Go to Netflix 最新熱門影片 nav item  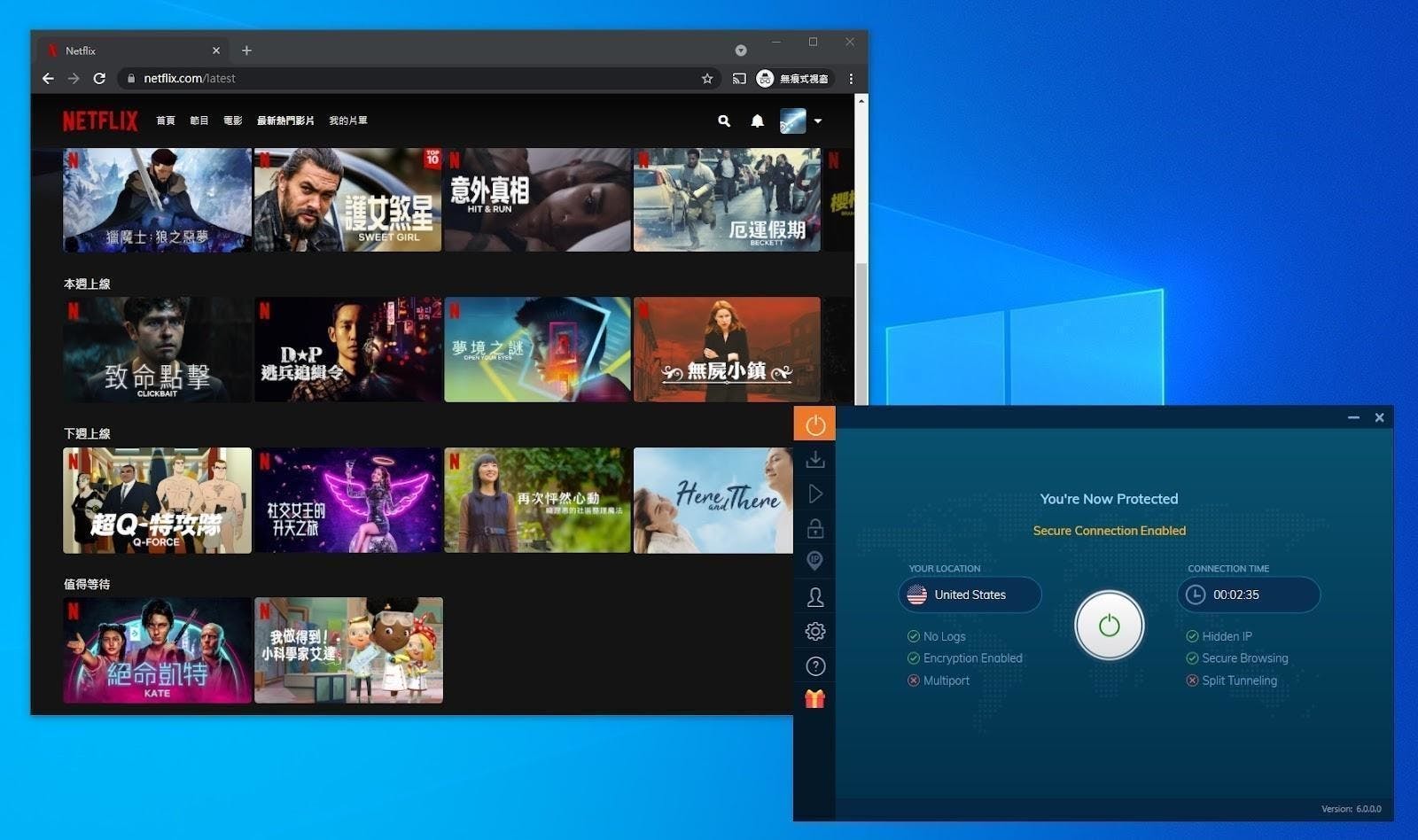(x=285, y=121)
